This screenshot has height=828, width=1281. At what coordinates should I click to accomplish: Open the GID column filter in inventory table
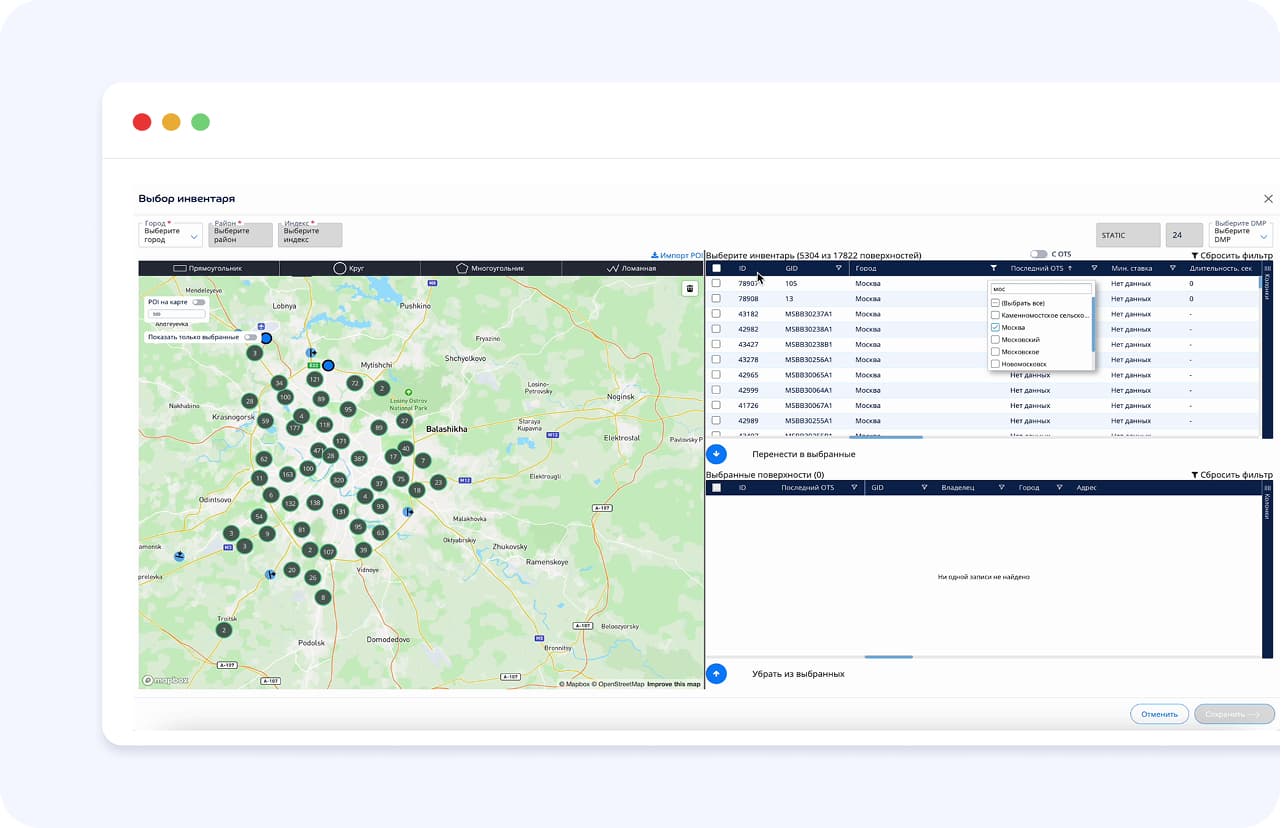click(838, 268)
